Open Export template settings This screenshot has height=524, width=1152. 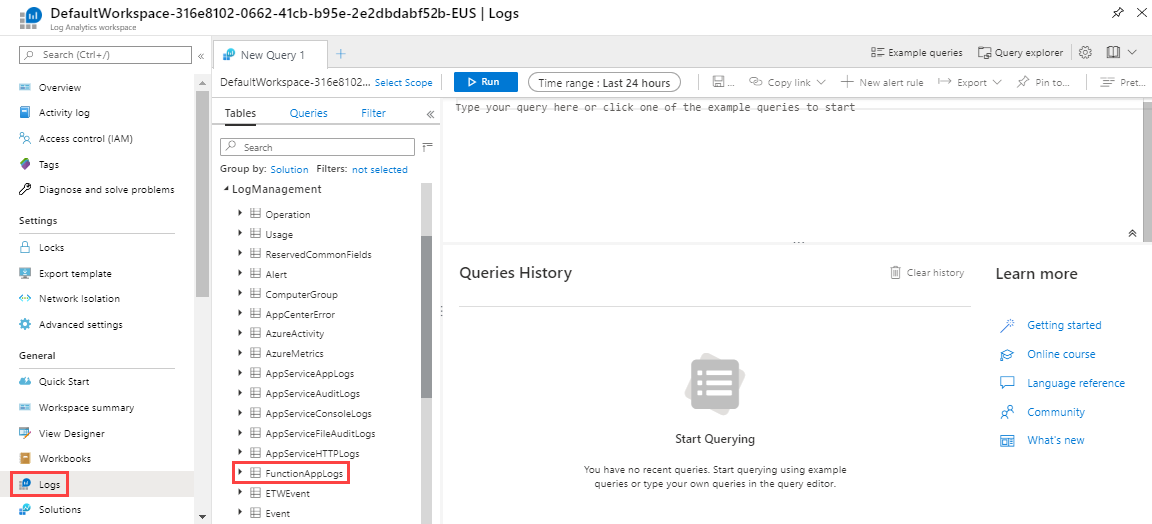[x=75, y=273]
